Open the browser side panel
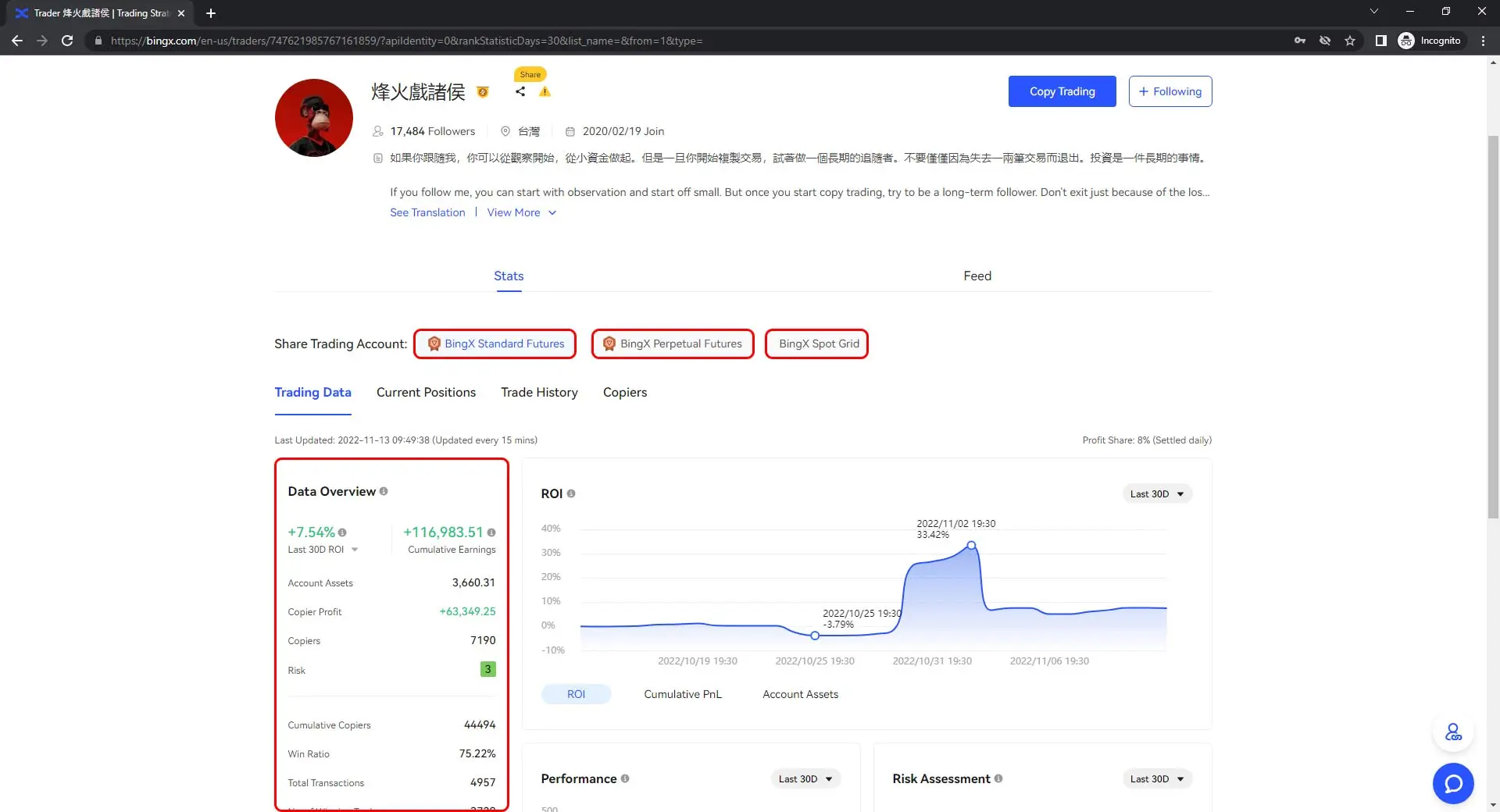Viewport: 1500px width, 812px height. (1380, 41)
